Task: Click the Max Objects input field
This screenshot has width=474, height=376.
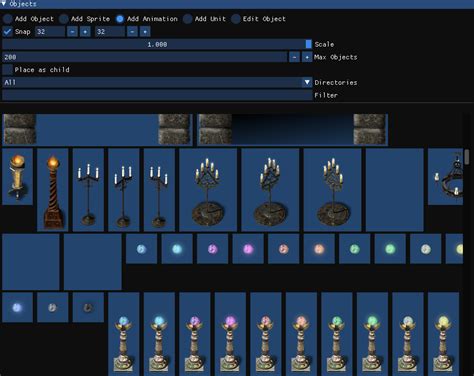Action: [145, 57]
